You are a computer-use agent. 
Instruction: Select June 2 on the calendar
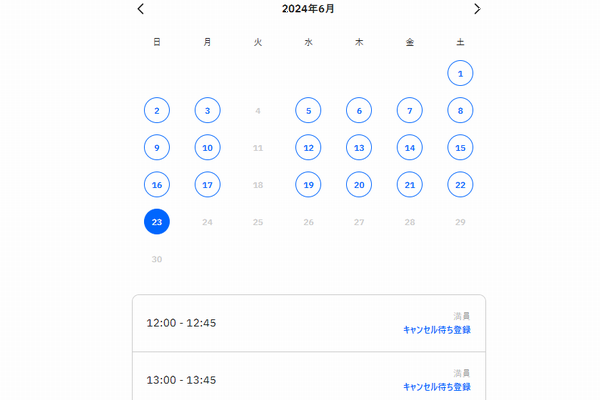coord(157,110)
